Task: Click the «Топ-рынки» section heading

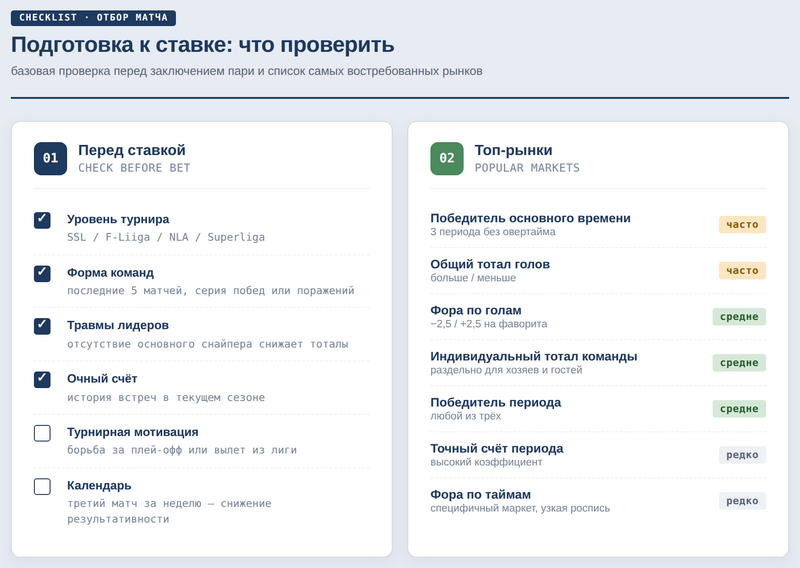Action: (513, 150)
